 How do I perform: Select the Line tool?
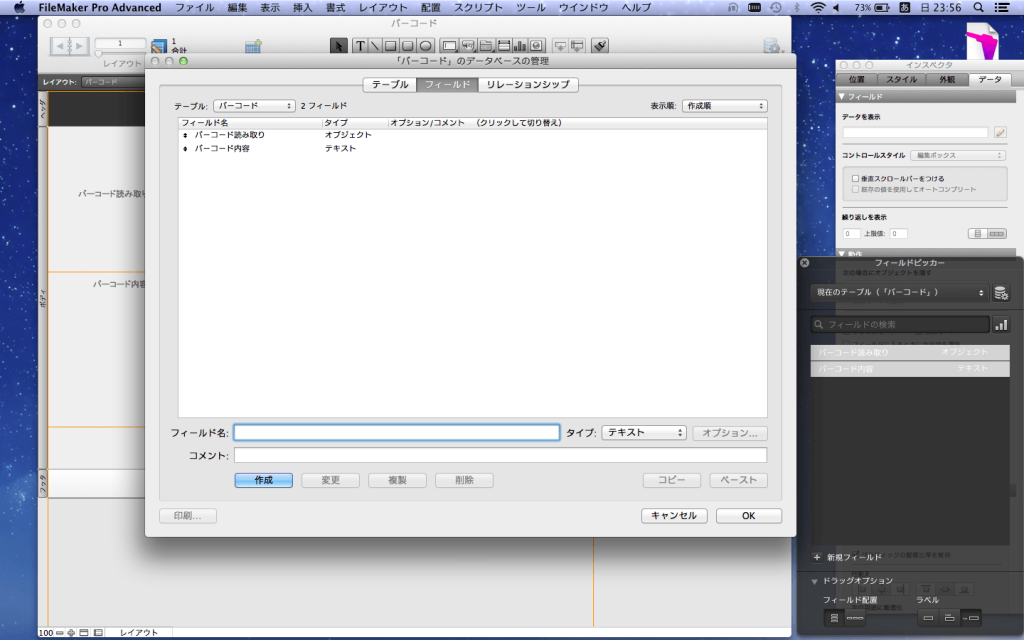click(374, 45)
